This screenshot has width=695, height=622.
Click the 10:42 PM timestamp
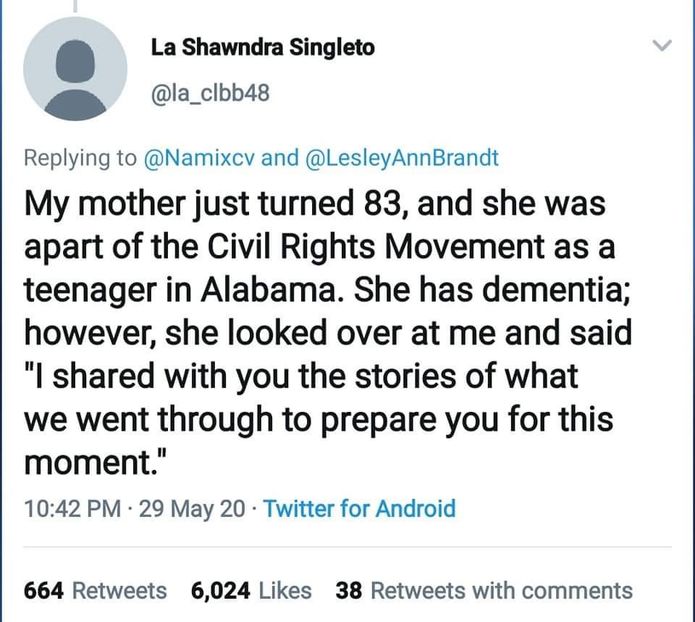(x=65, y=509)
